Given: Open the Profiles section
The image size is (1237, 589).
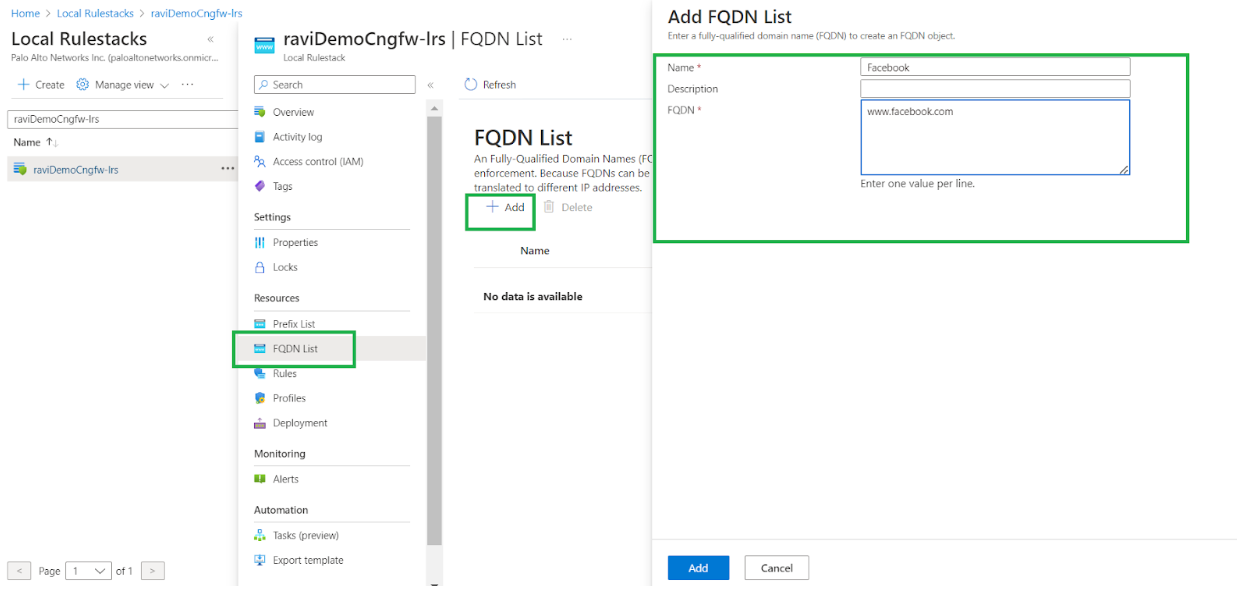Looking at the screenshot, I should 290,398.
